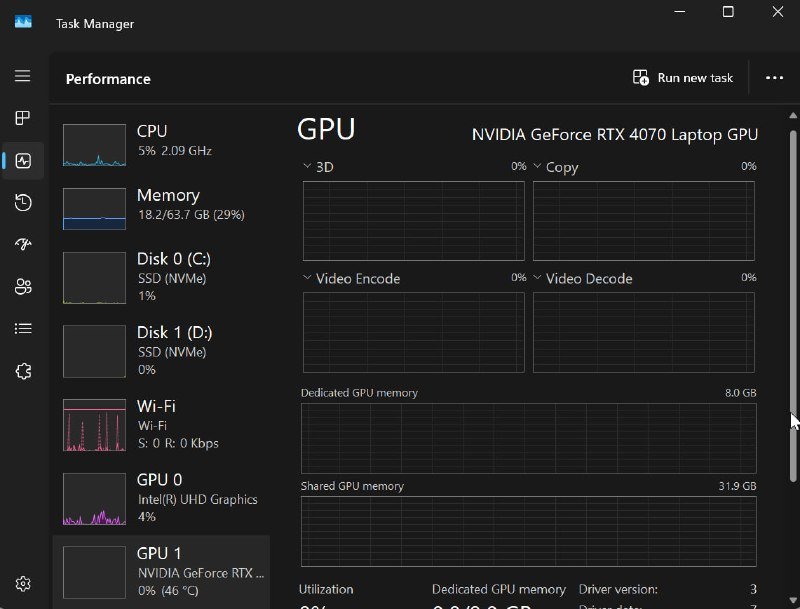Open the Processes page icon

(x=22, y=118)
